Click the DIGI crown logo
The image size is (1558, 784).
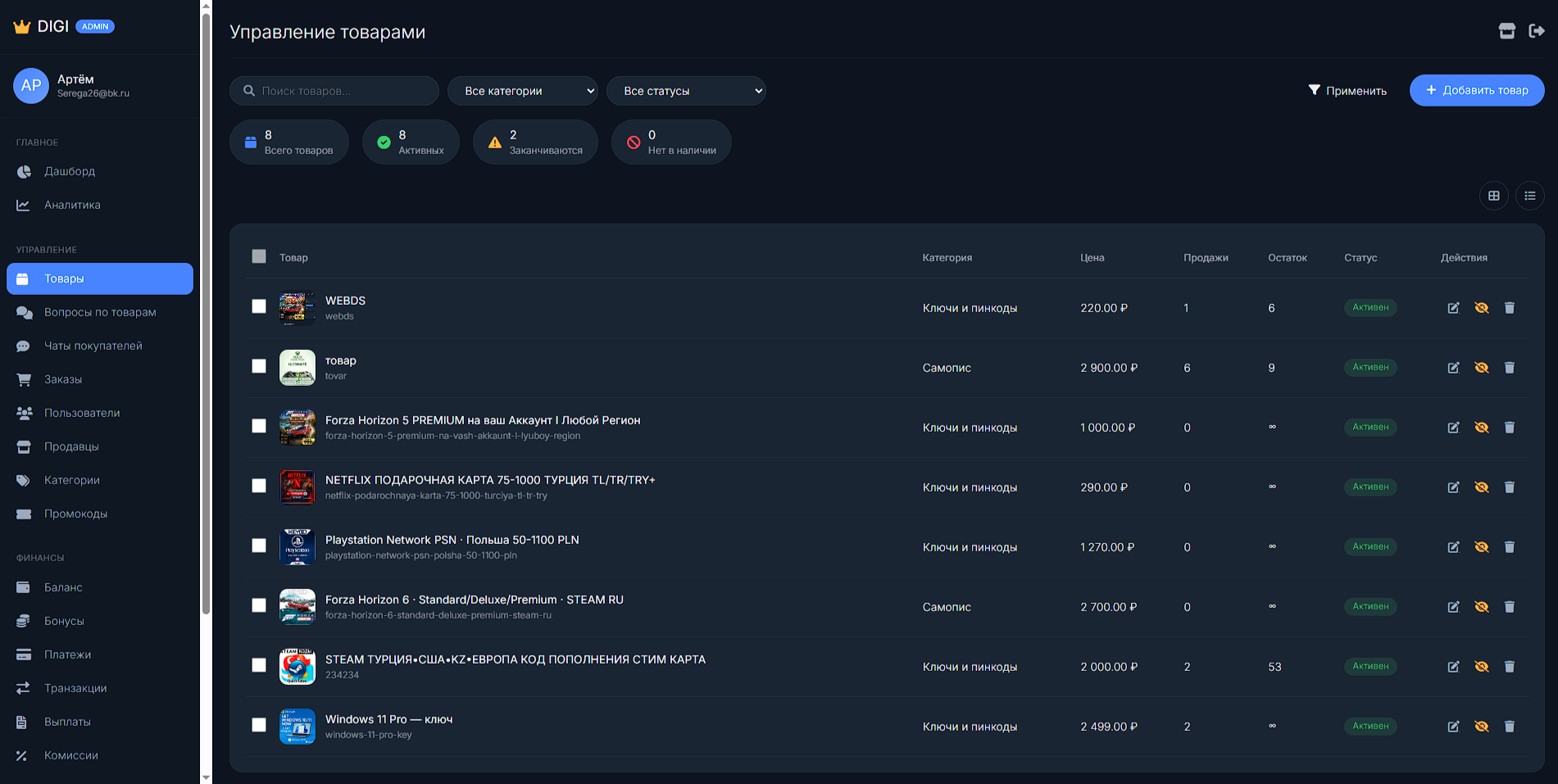coord(22,26)
